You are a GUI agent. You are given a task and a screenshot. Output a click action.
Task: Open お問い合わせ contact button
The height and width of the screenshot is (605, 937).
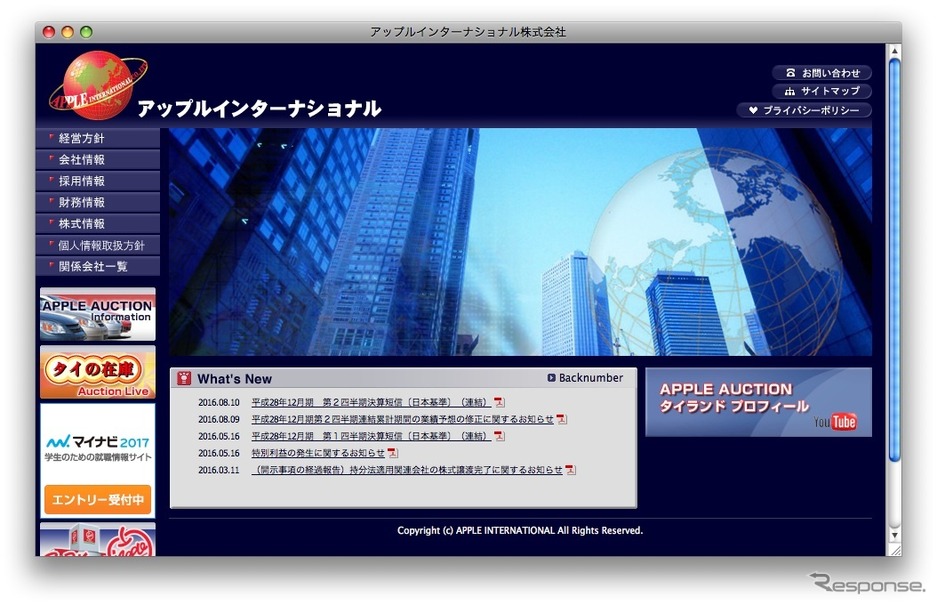click(x=821, y=73)
